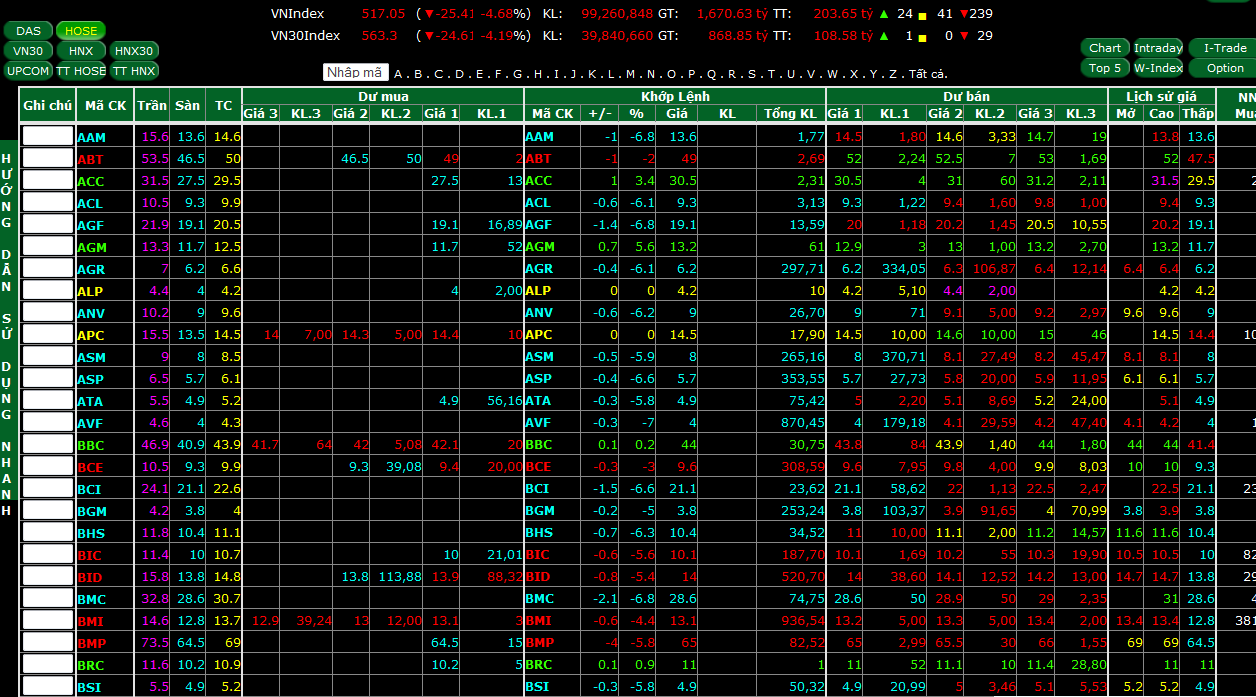This screenshot has width=1256, height=697.
Task: Focus the Nhập mã stock code field
Action: click(x=355, y=72)
